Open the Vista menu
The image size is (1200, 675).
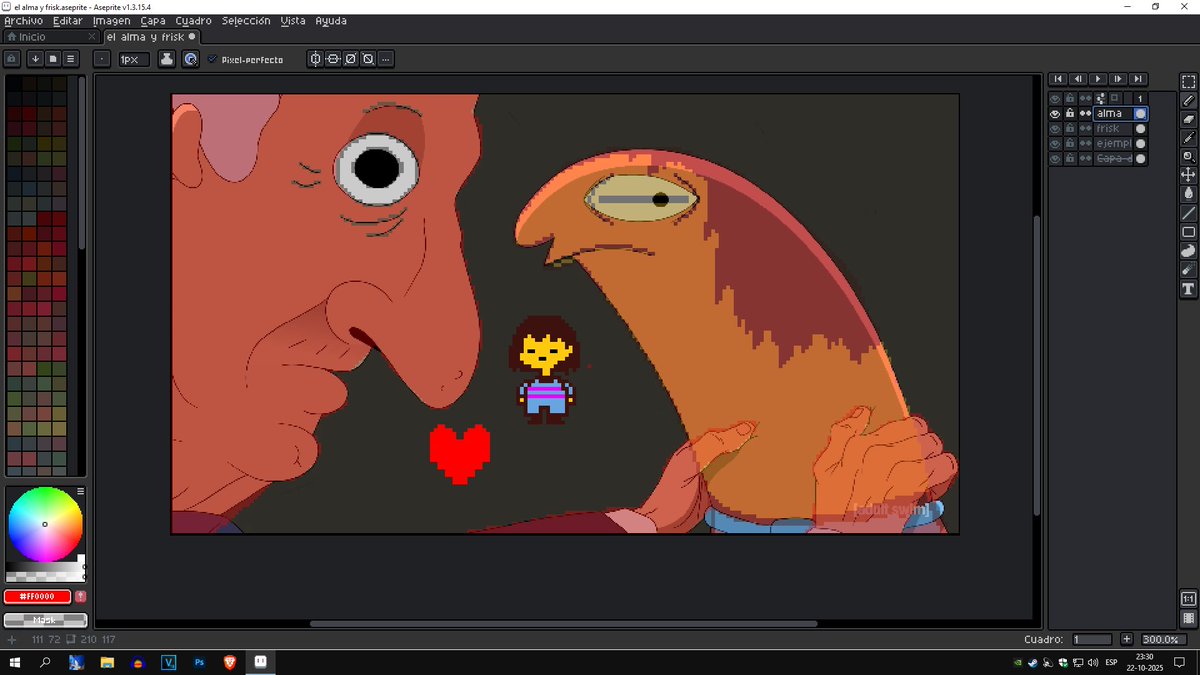pos(294,21)
